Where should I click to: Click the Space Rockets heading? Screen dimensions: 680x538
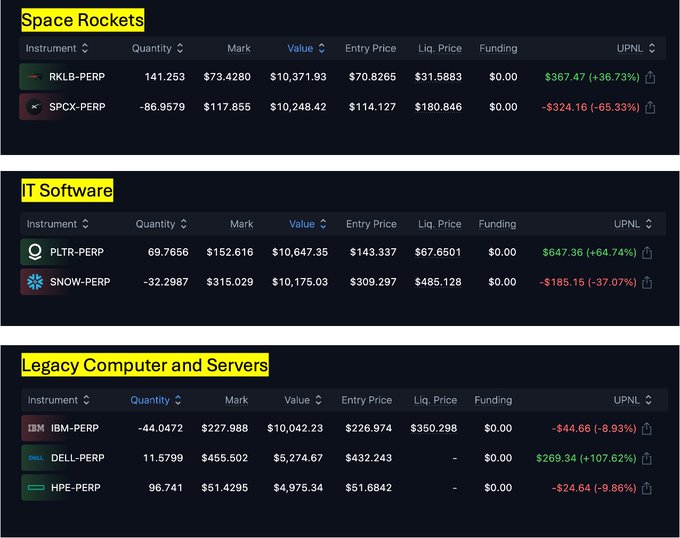coord(82,20)
